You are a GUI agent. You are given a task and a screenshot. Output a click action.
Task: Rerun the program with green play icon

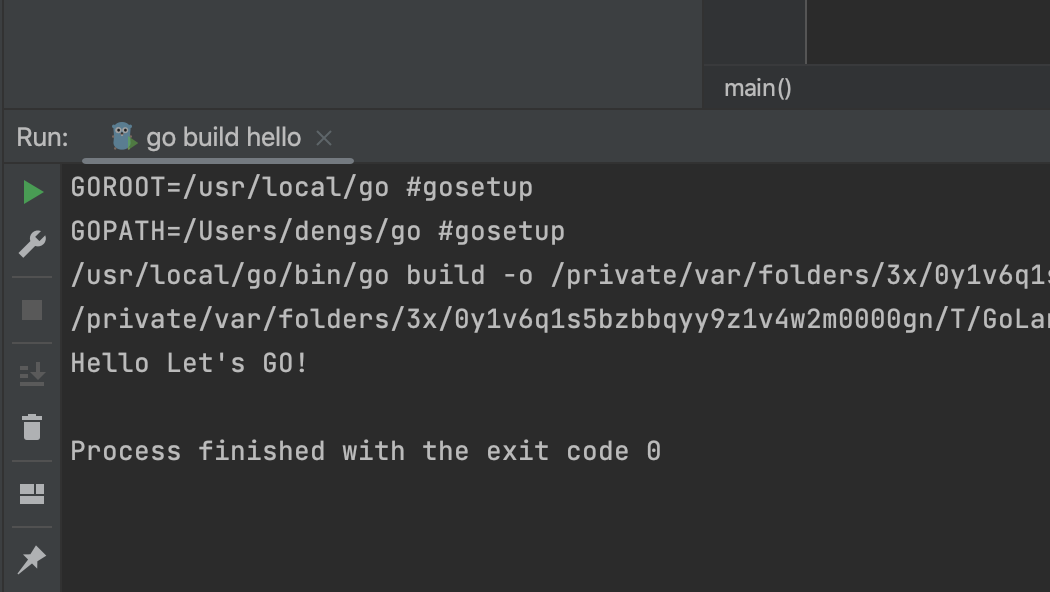[x=33, y=192]
